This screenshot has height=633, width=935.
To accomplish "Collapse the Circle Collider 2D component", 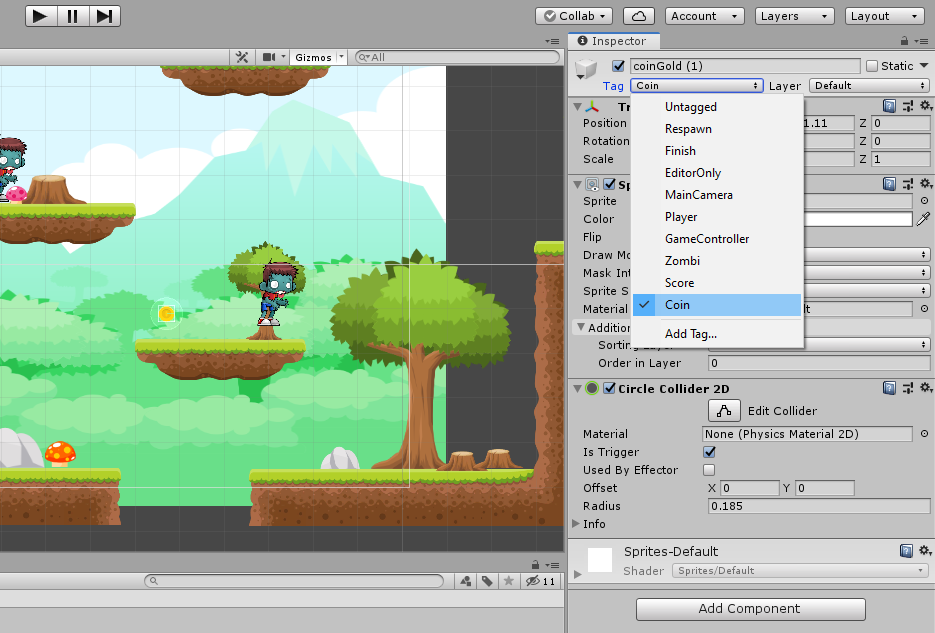I will click(577, 388).
